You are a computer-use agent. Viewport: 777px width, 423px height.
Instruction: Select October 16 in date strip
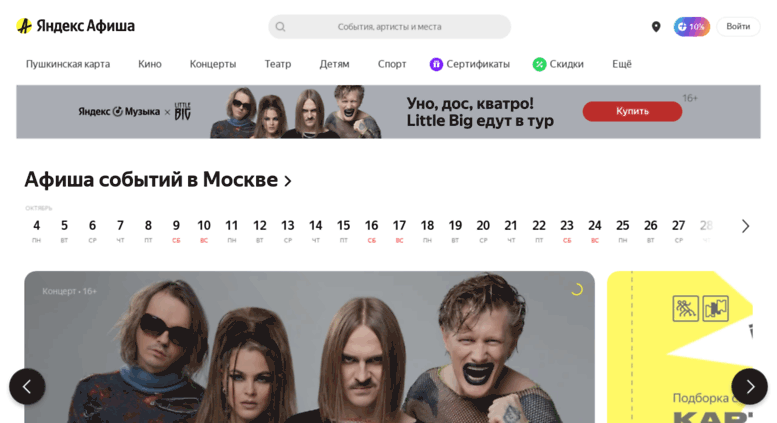click(371, 231)
